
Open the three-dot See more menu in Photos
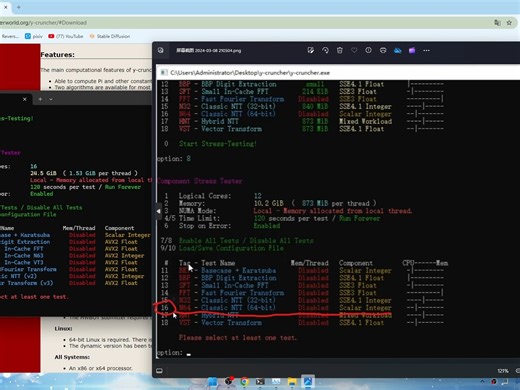pyautogui.click(x=426, y=50)
